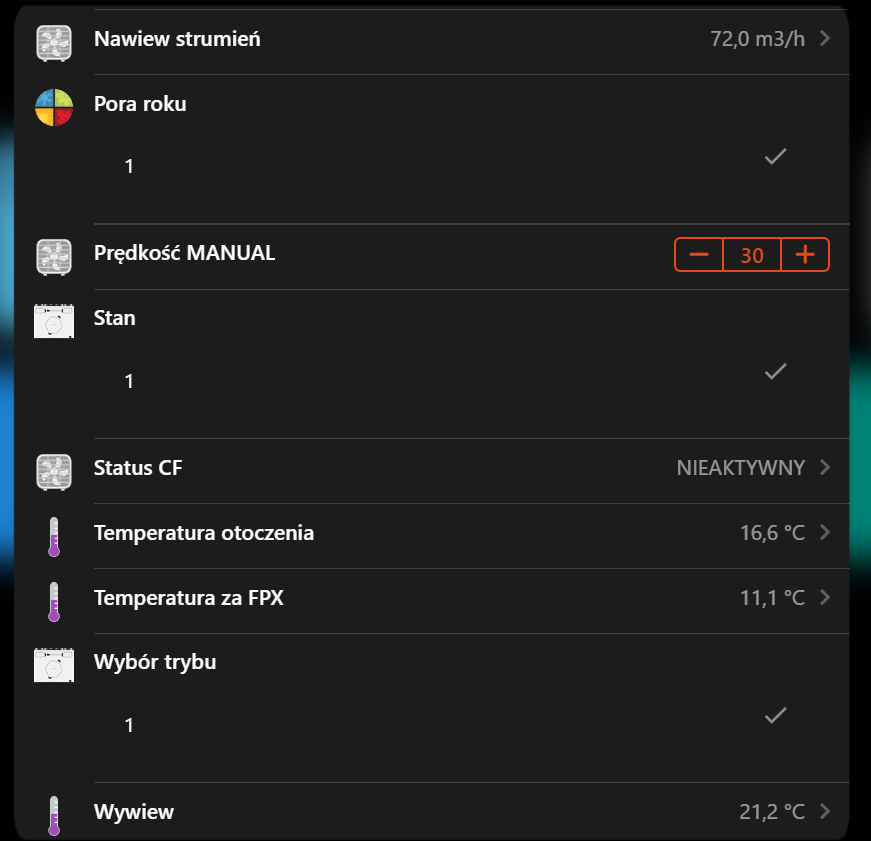Open Nawiew strumień details via its chevron
Viewport: 871px width, 841px height.
click(x=825, y=38)
